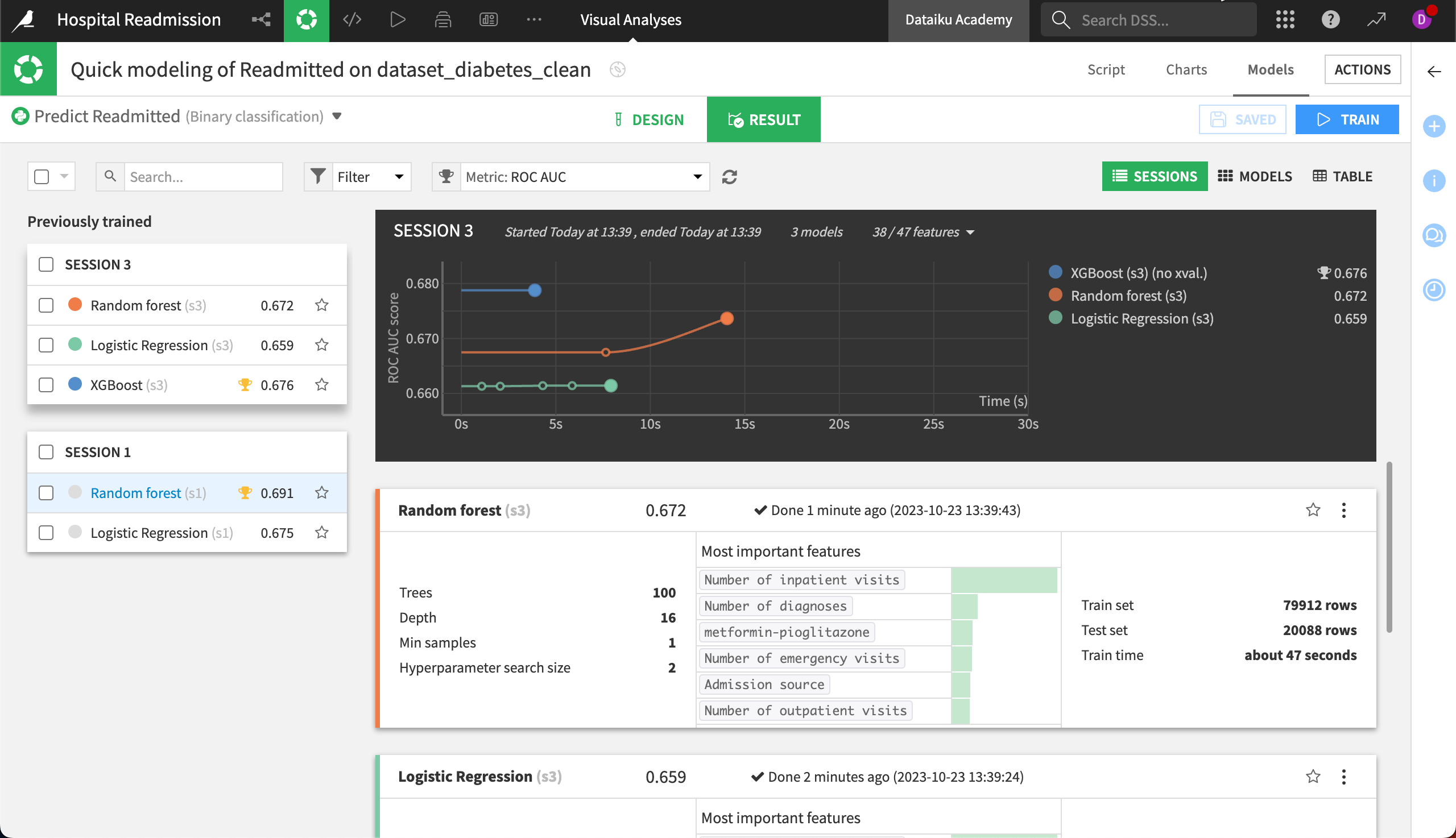Tick the Random forest (s1) checkbox
This screenshot has width=1456, height=838.
click(46, 493)
